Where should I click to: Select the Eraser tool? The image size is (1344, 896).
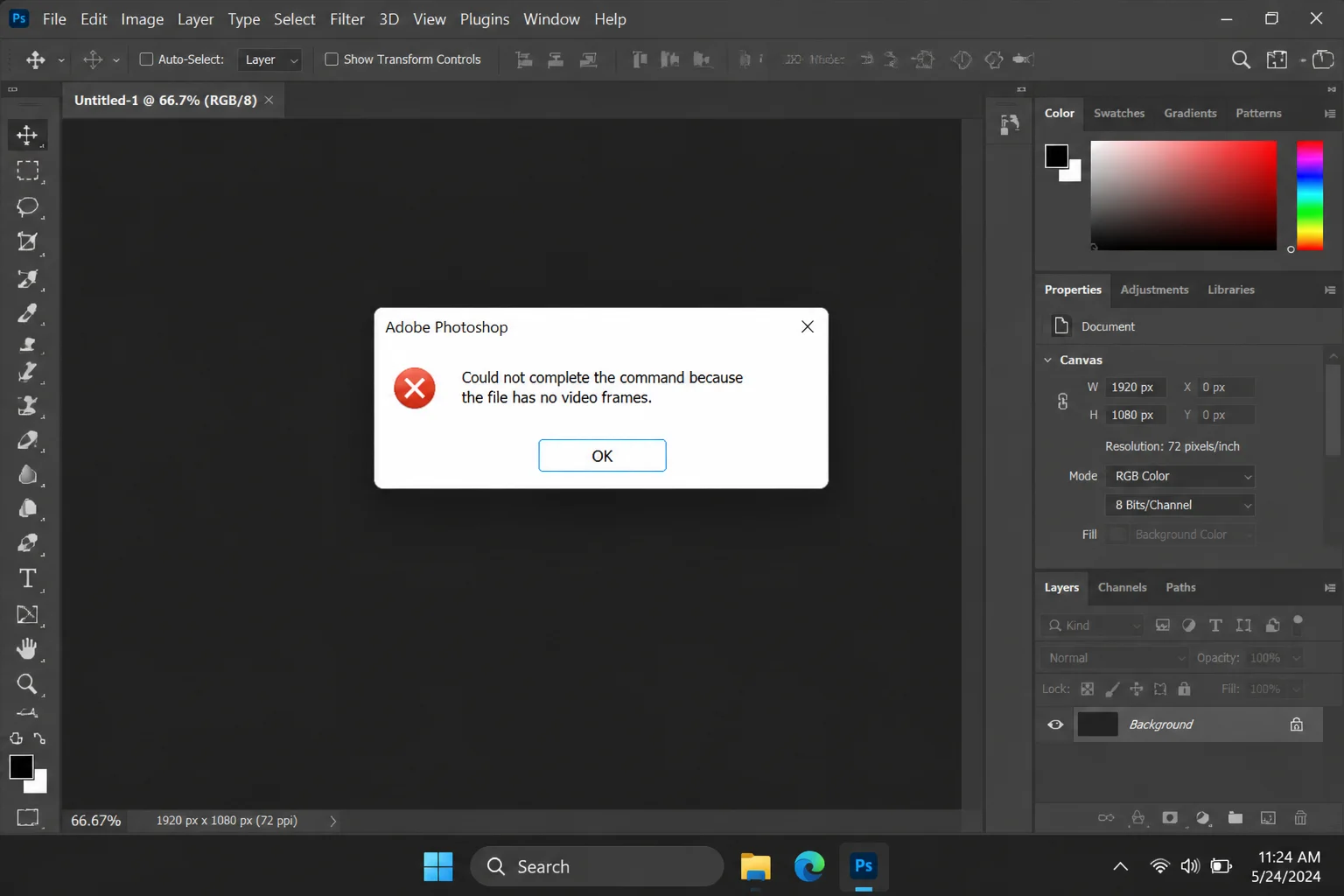tap(27, 440)
